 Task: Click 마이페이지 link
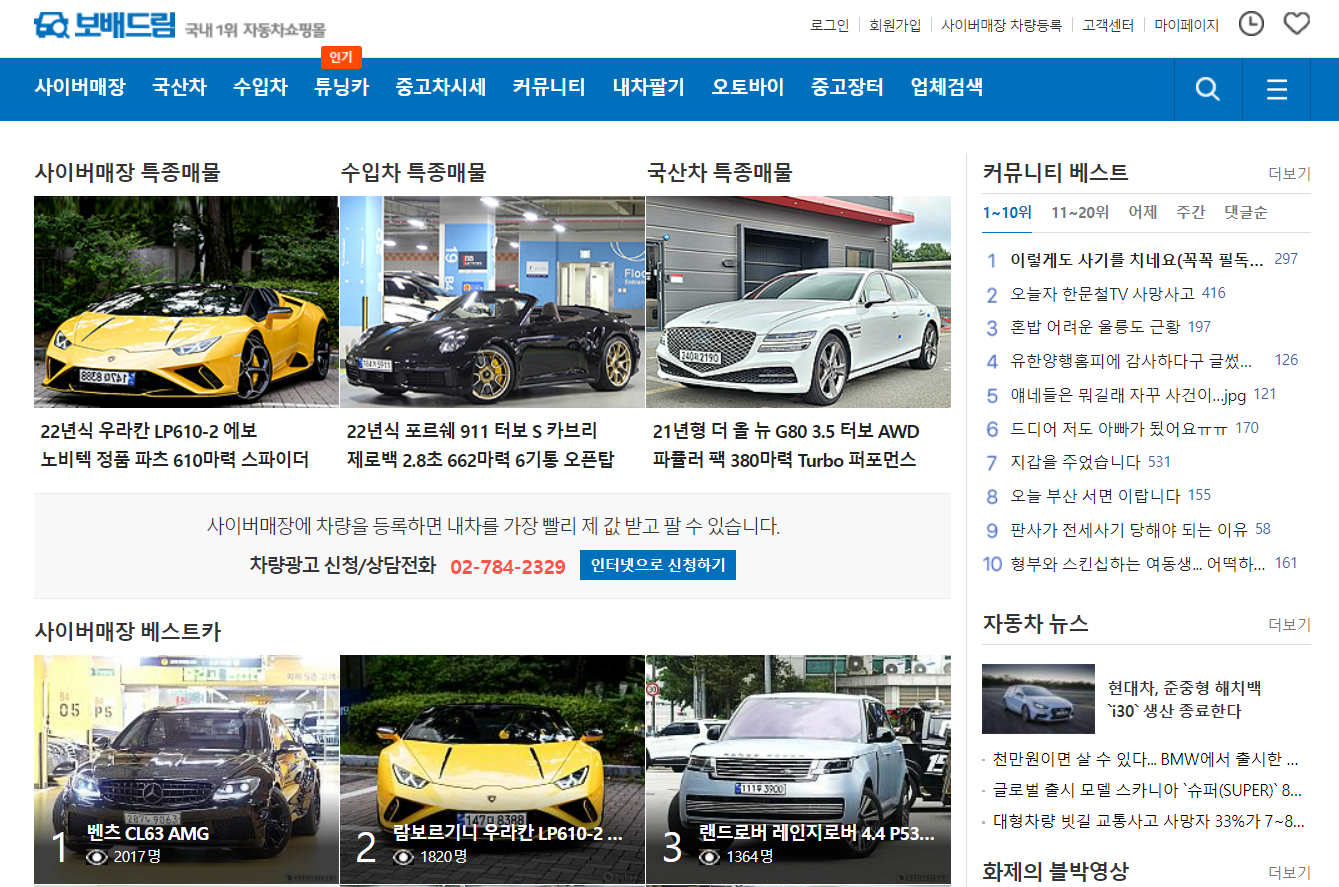click(1187, 25)
